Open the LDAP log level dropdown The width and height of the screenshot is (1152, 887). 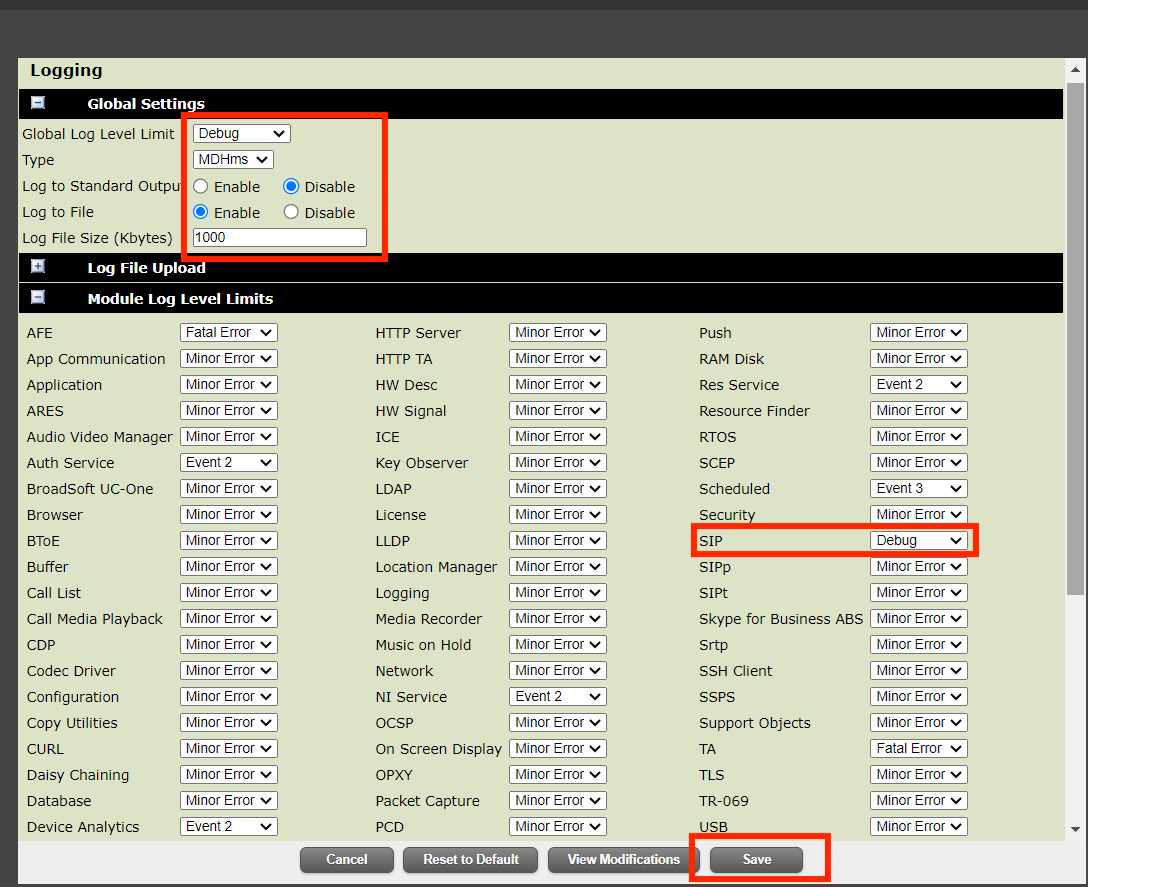pyautogui.click(x=558, y=489)
